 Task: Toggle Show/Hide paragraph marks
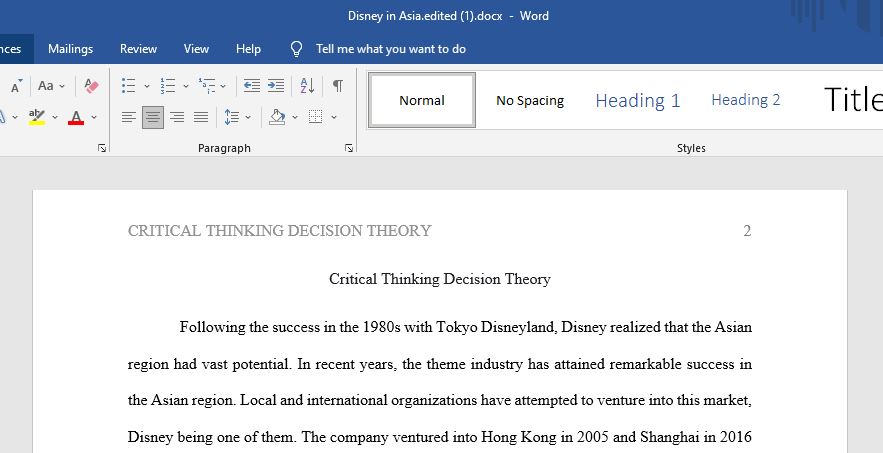pyautogui.click(x=337, y=86)
